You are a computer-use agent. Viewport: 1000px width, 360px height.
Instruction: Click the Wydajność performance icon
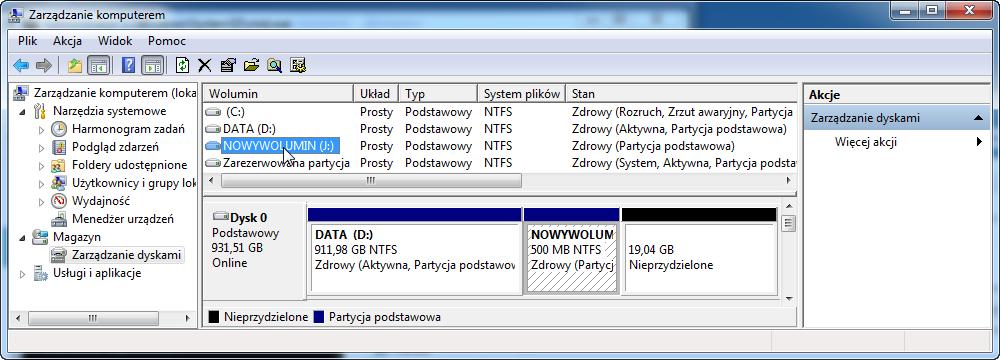coord(59,201)
